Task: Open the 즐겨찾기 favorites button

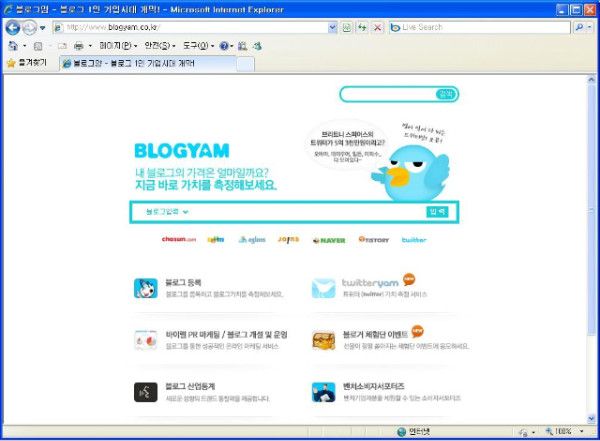Action: click(26, 63)
